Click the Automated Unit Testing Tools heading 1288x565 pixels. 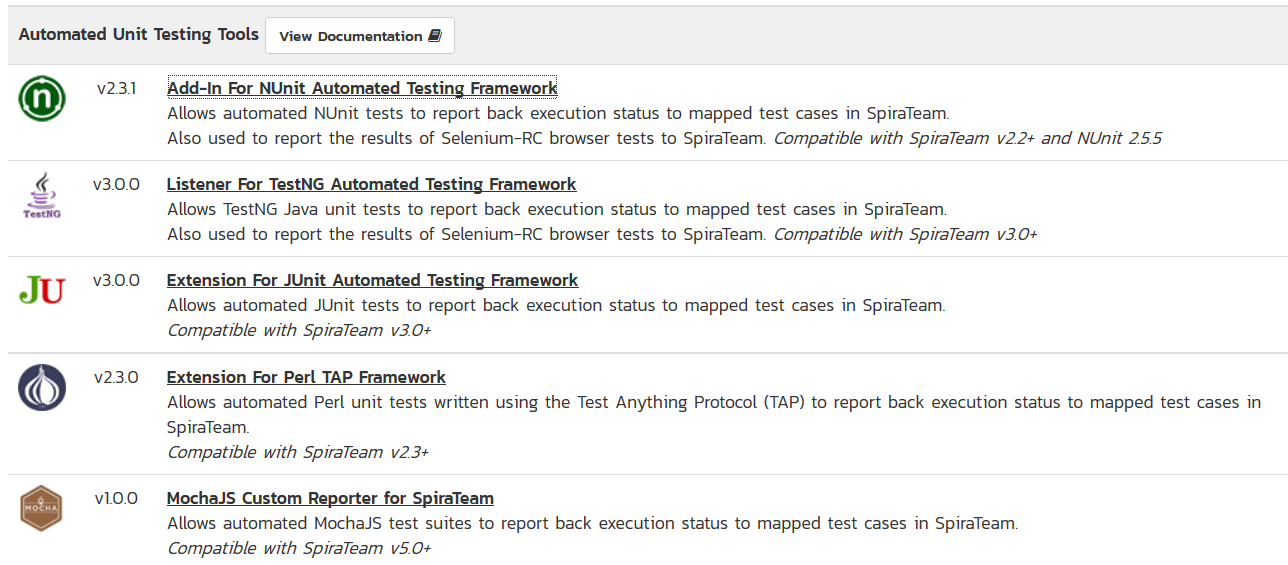coord(139,35)
